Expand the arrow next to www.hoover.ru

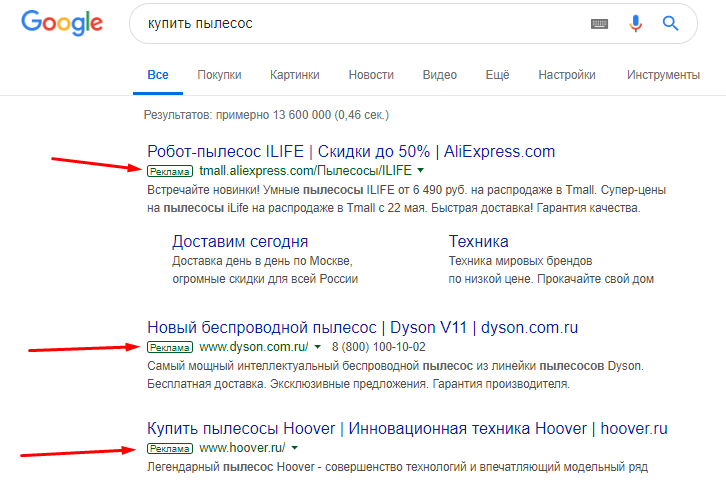(x=295, y=447)
